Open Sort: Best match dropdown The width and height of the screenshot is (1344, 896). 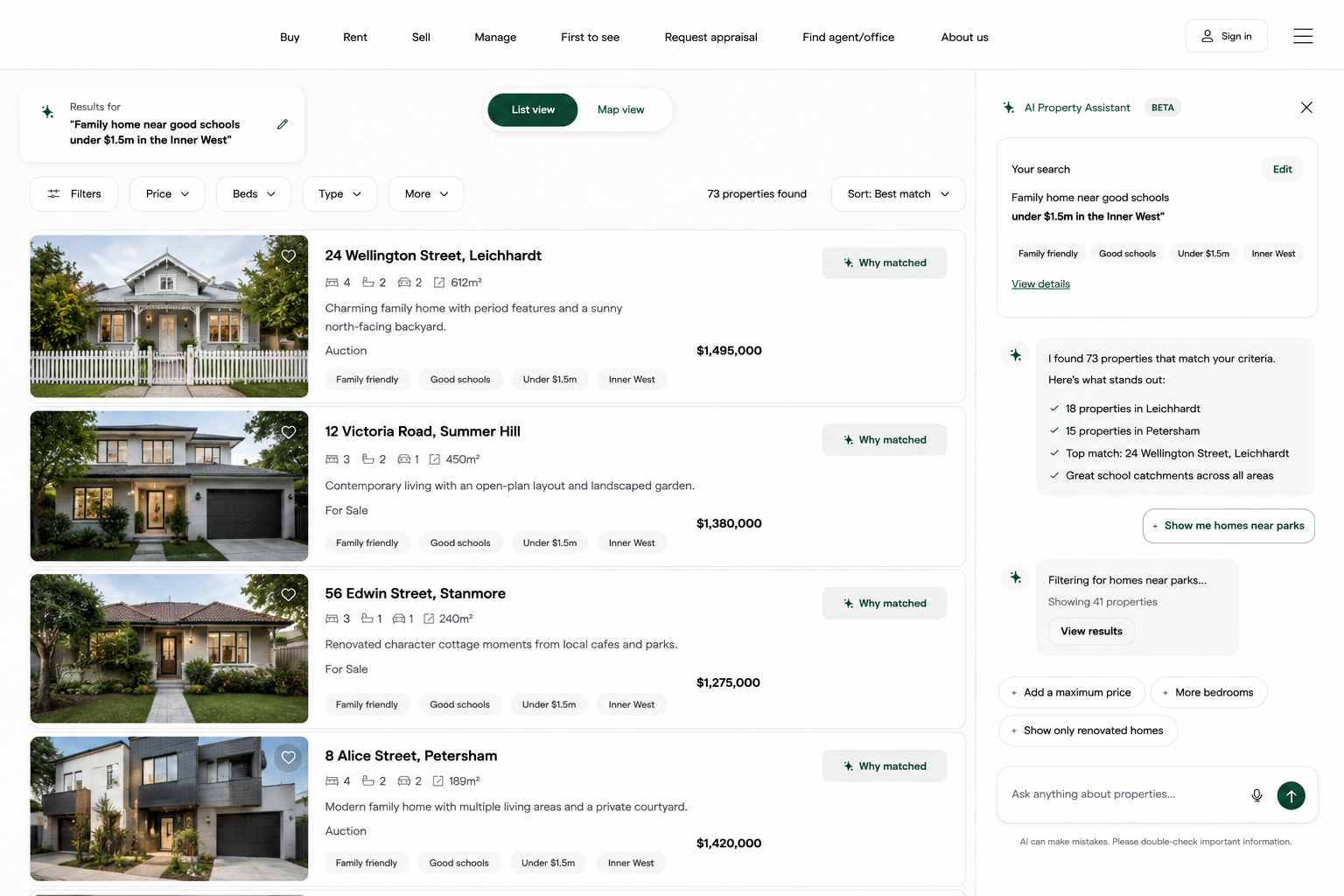tap(898, 194)
